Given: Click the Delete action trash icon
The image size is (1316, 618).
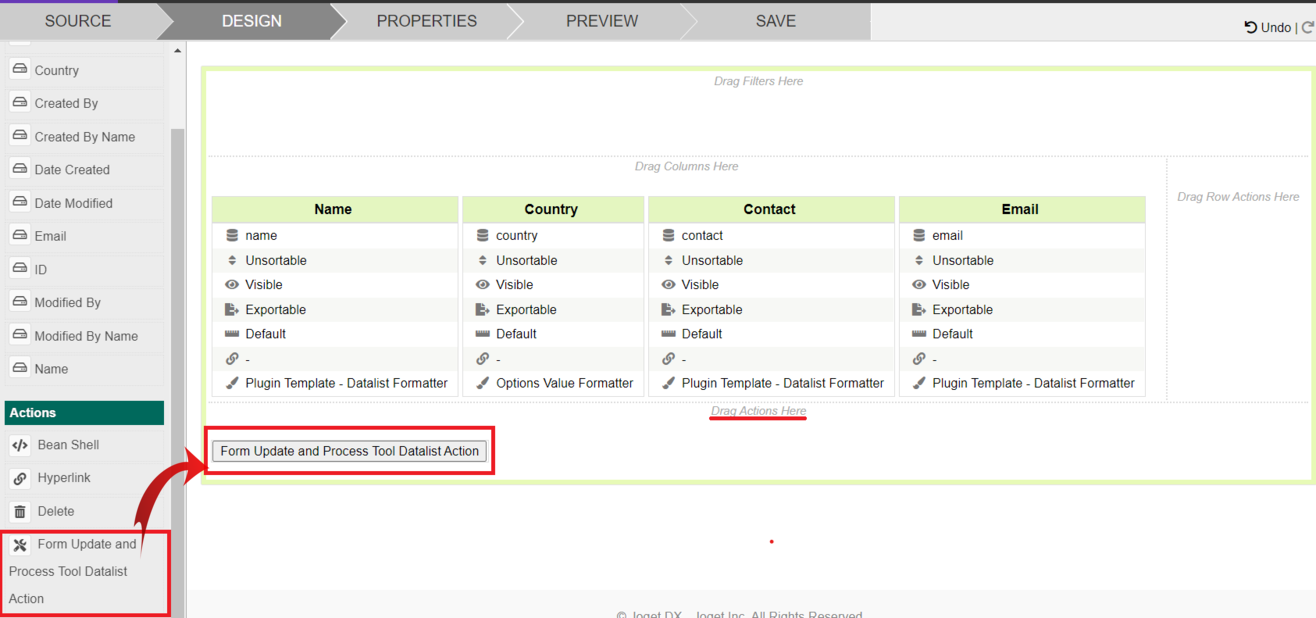Looking at the screenshot, I should (x=20, y=512).
